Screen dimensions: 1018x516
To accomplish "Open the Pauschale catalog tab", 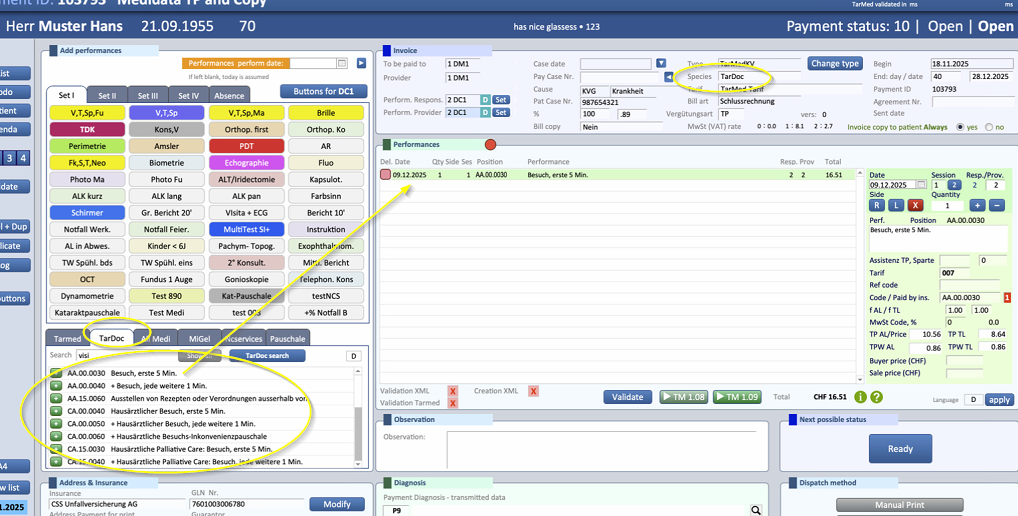I will (288, 339).
